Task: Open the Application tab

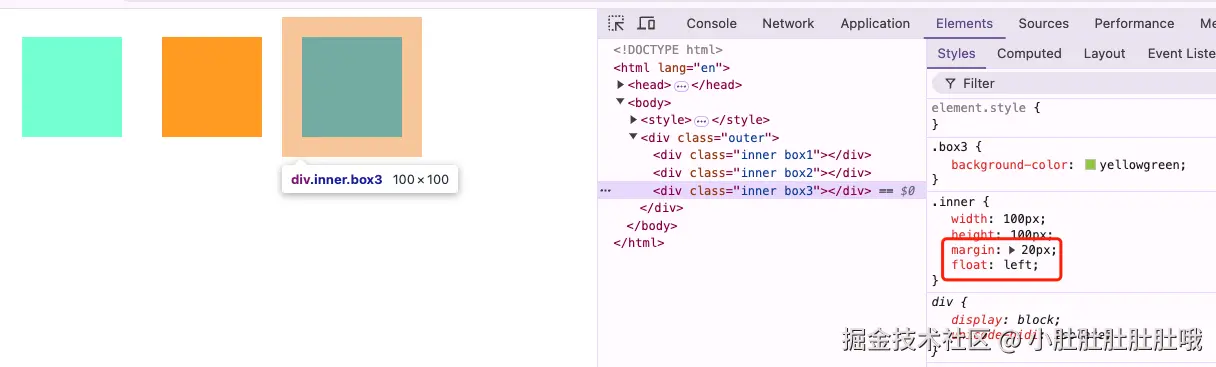Action: [x=875, y=23]
